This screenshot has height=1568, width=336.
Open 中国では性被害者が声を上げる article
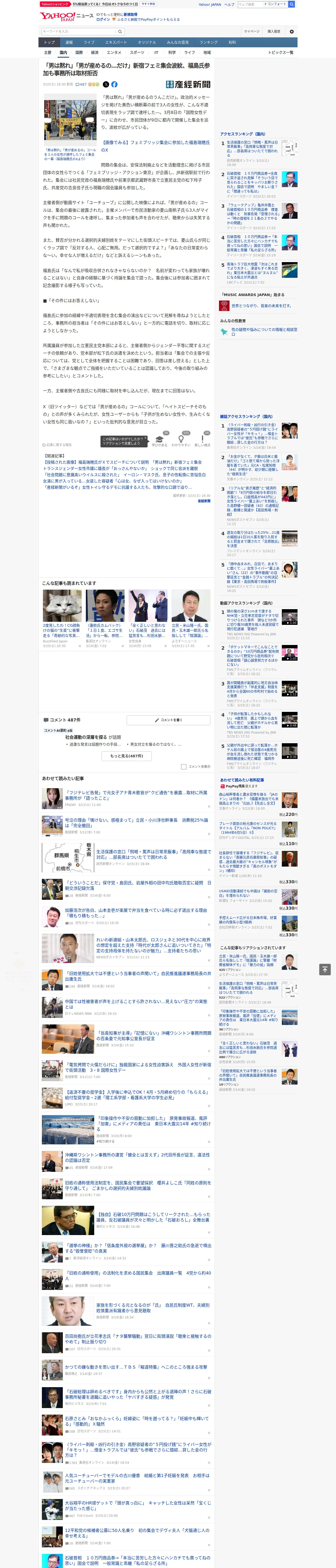pyautogui.click(x=136, y=1004)
